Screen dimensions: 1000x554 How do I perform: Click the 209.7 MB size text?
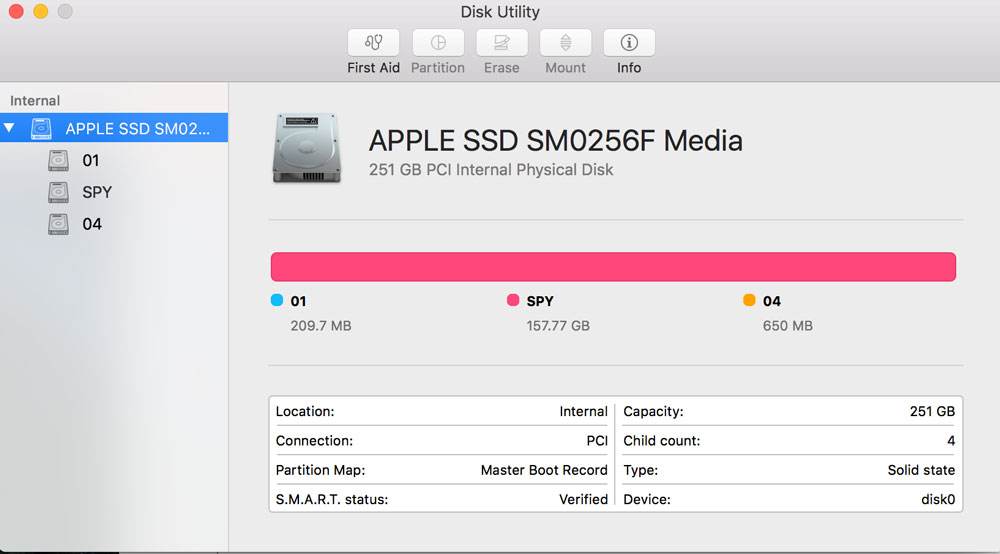click(321, 326)
